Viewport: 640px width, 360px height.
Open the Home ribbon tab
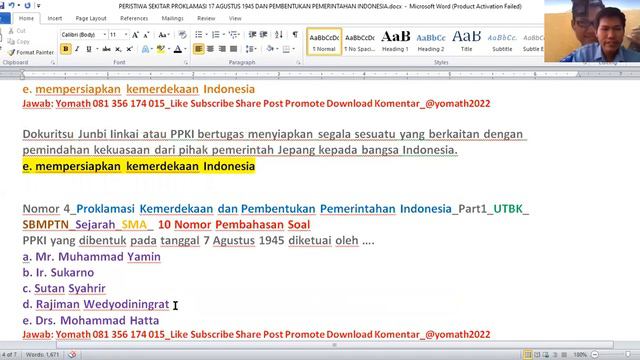(26, 18)
